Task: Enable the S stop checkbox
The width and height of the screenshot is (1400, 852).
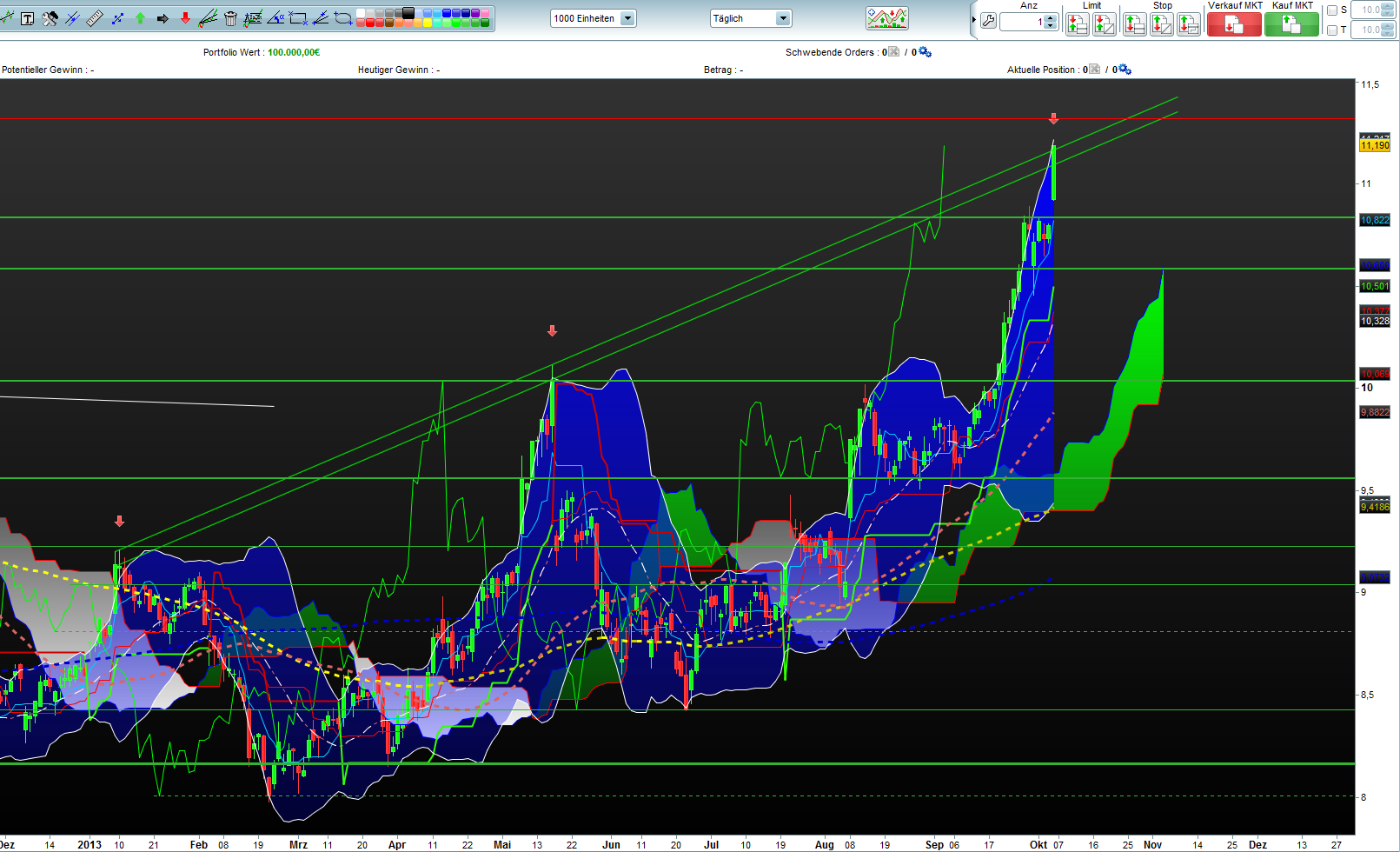Action: [1332, 10]
